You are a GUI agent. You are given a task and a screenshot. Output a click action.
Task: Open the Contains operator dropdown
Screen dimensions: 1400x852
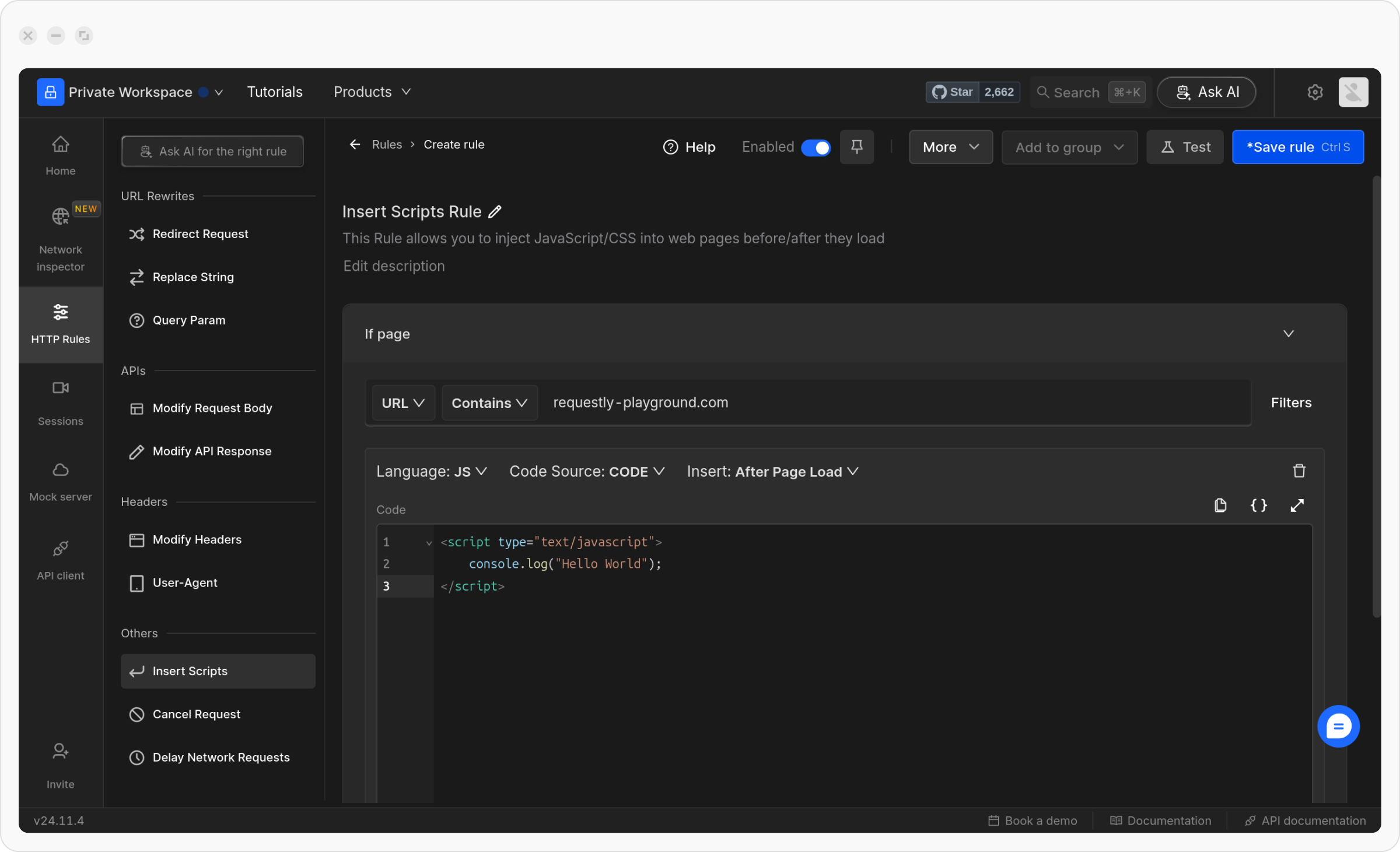pyautogui.click(x=489, y=403)
